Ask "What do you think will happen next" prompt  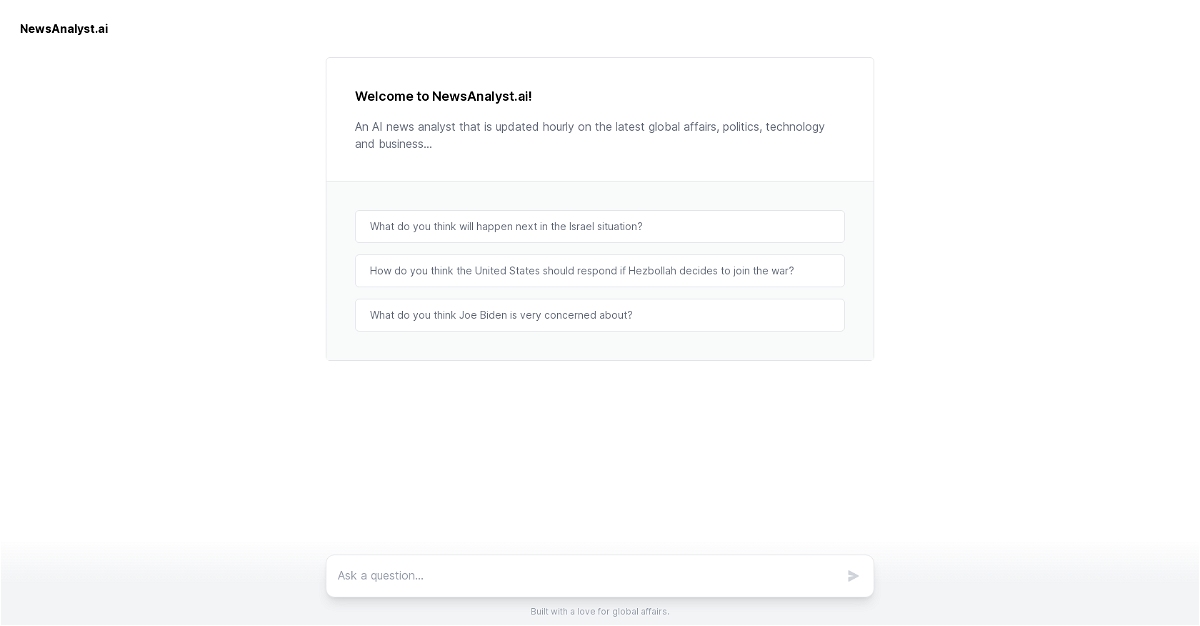coord(506,227)
